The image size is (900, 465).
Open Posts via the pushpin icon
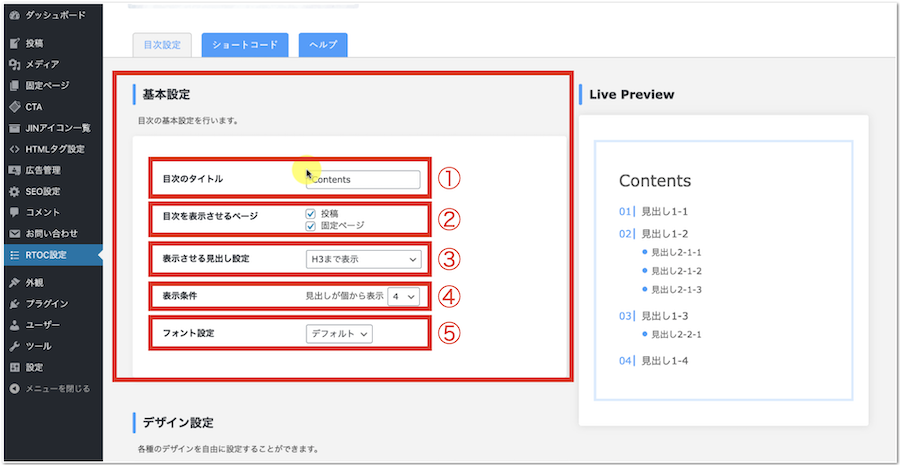(14, 43)
